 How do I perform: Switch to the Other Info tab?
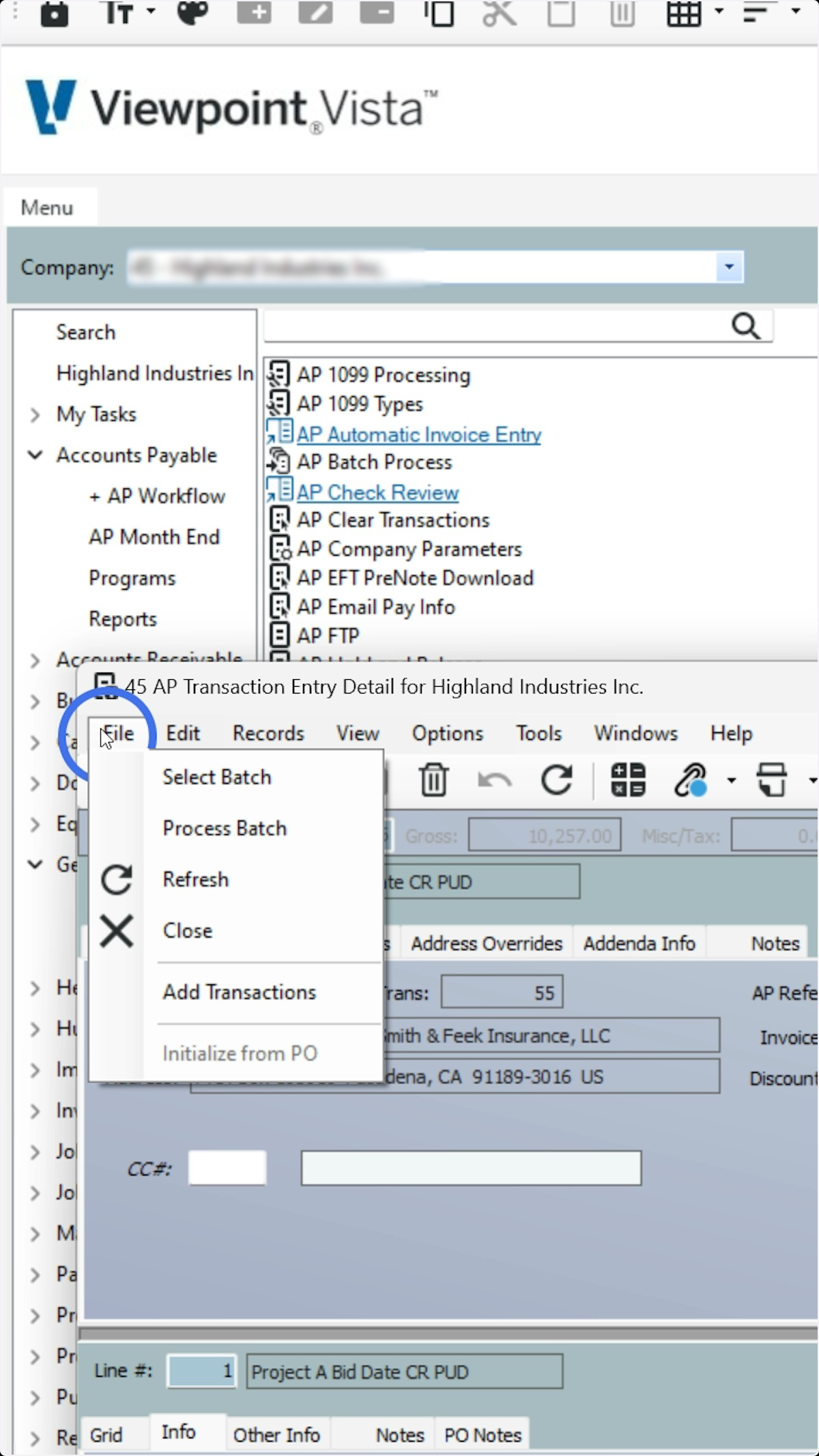(276, 1435)
